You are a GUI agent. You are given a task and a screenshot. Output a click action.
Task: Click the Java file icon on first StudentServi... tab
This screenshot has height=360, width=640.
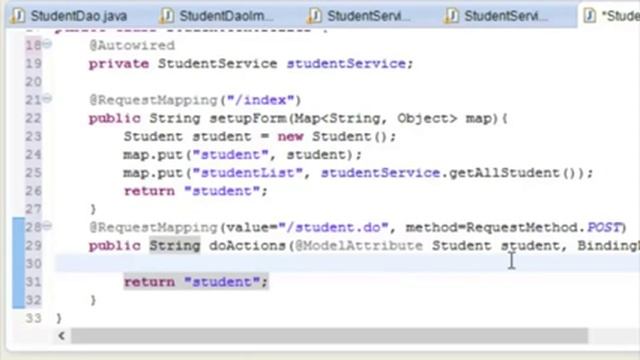pos(314,16)
